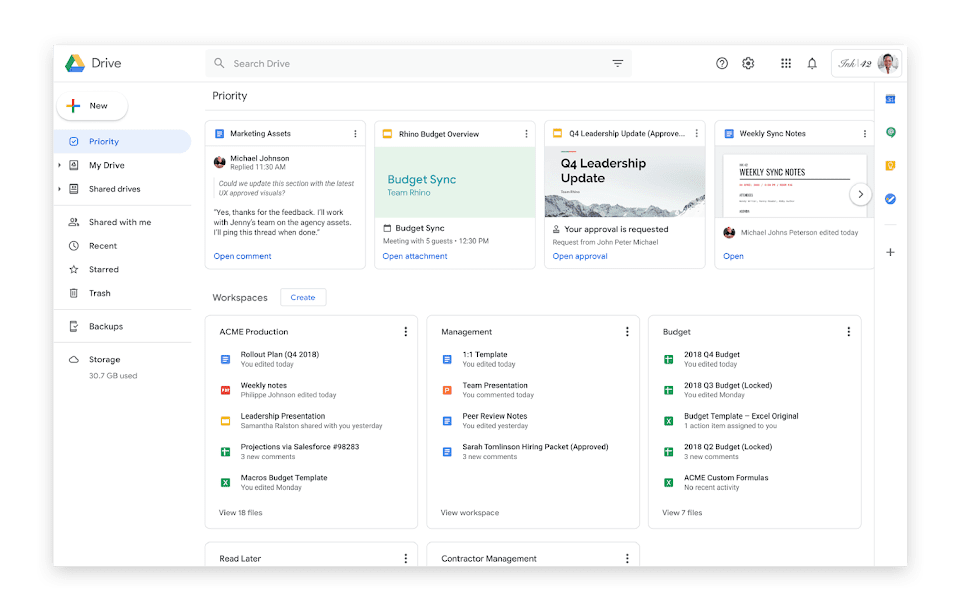
Task: Expand the My Drive tree arrow
Action: tap(59, 165)
